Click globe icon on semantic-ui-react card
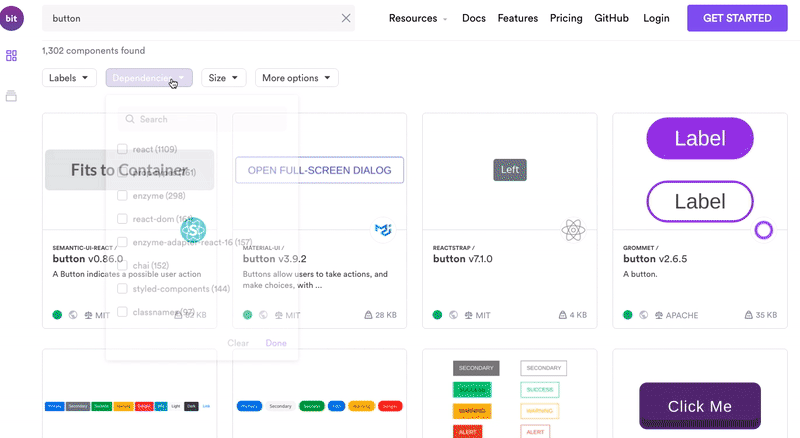The height and width of the screenshot is (438, 800). point(73,315)
